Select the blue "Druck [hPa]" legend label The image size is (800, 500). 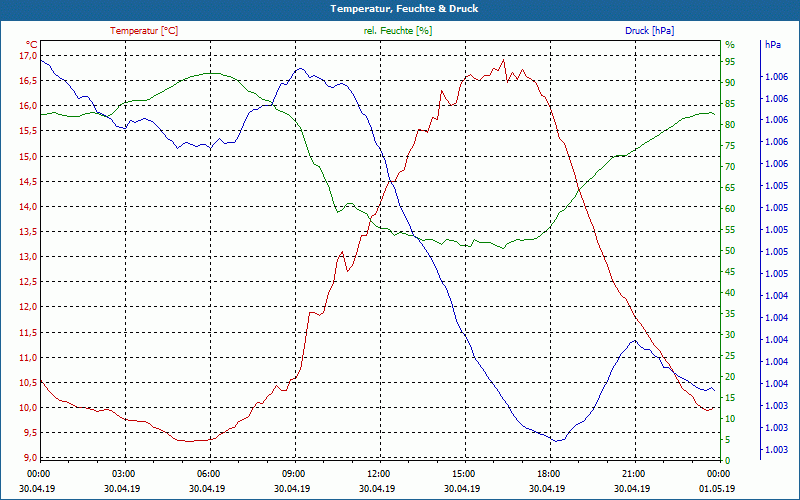click(649, 31)
